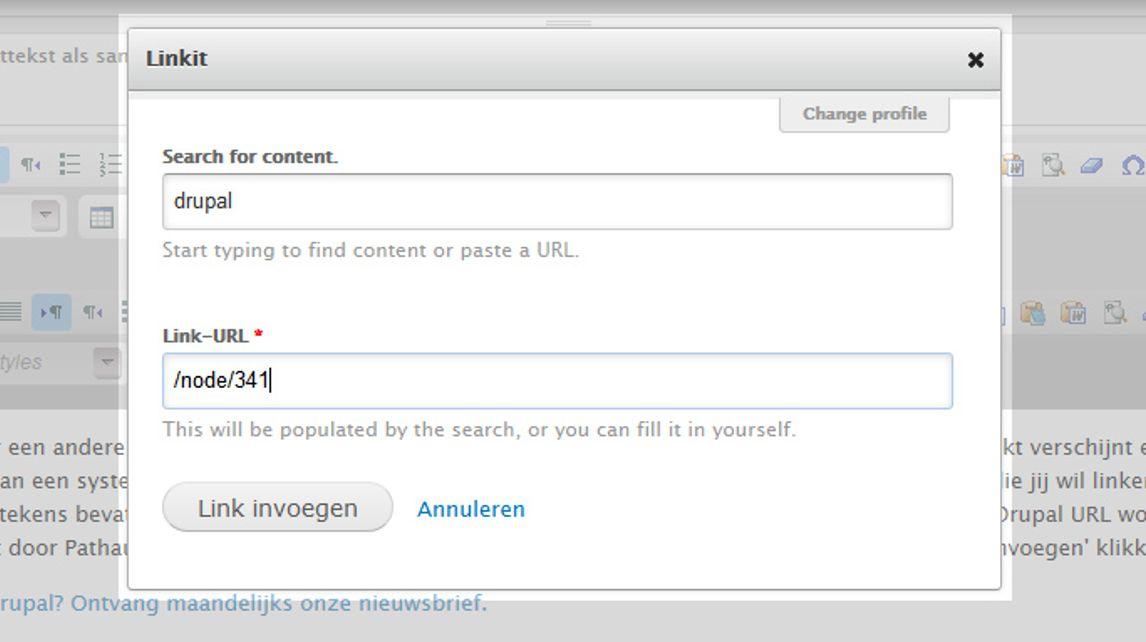Select the bulleted list icon
The height and width of the screenshot is (642, 1146).
coord(69,164)
